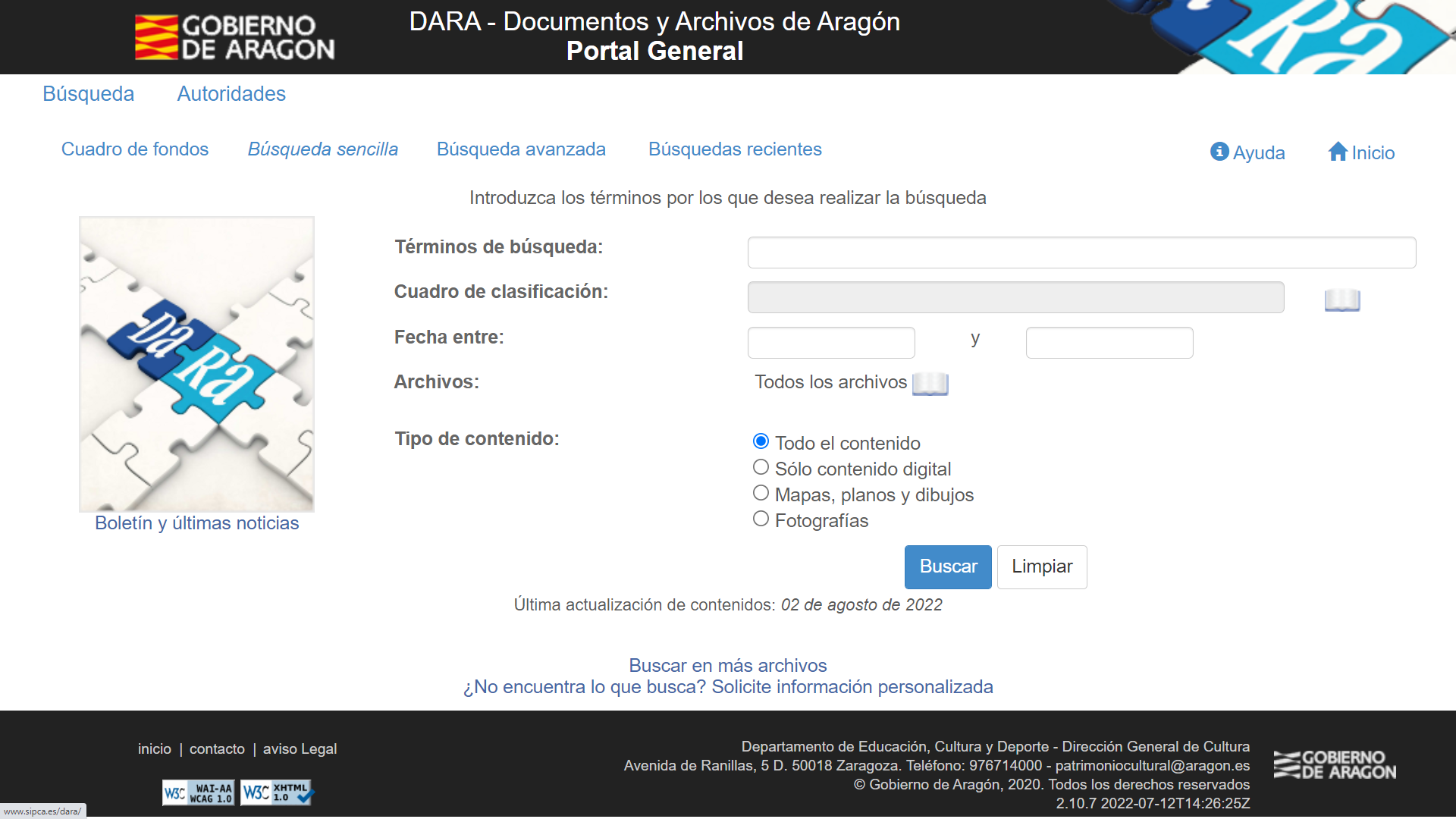
Task: Open the Búsqueda menu
Action: point(89,94)
